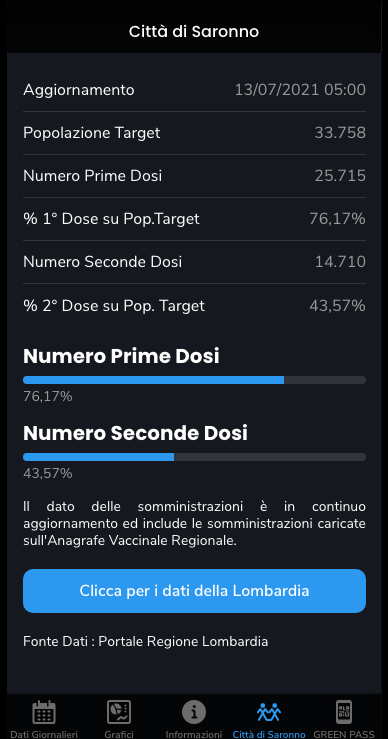Switch to the Grafici tab label
This screenshot has height=739, width=388.
point(119,734)
